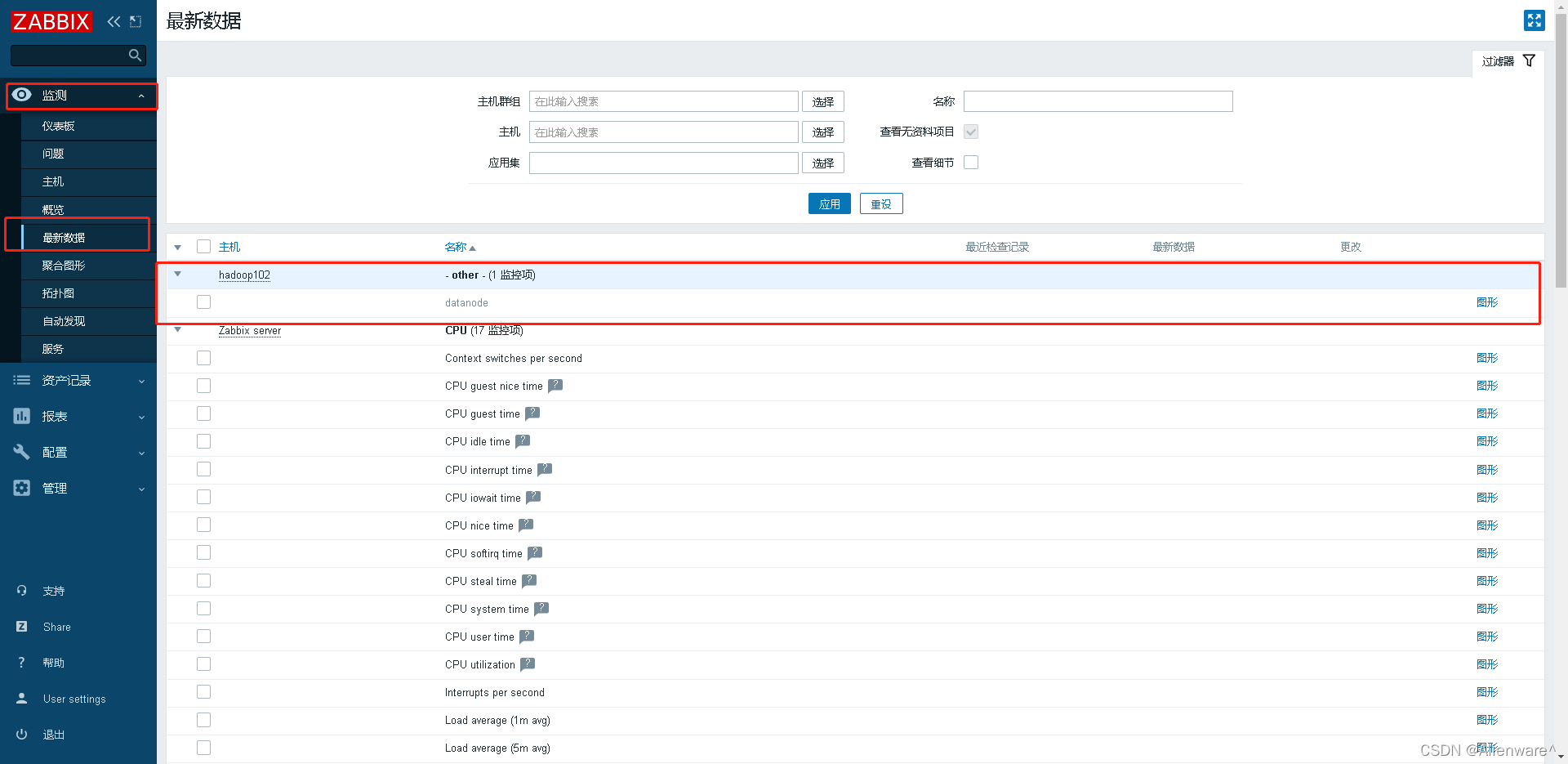Viewport: 1568px width, 764px height.
Task: Click the ZABBIX logo
Action: pyautogui.click(x=51, y=21)
